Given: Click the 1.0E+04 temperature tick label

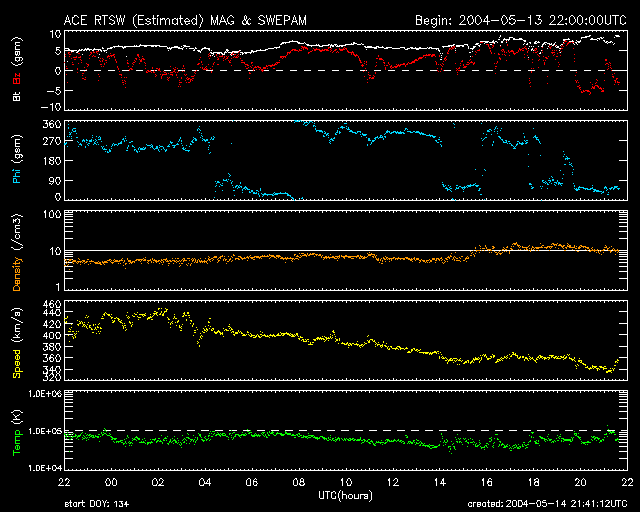Looking at the screenshot, I should tap(45, 468).
